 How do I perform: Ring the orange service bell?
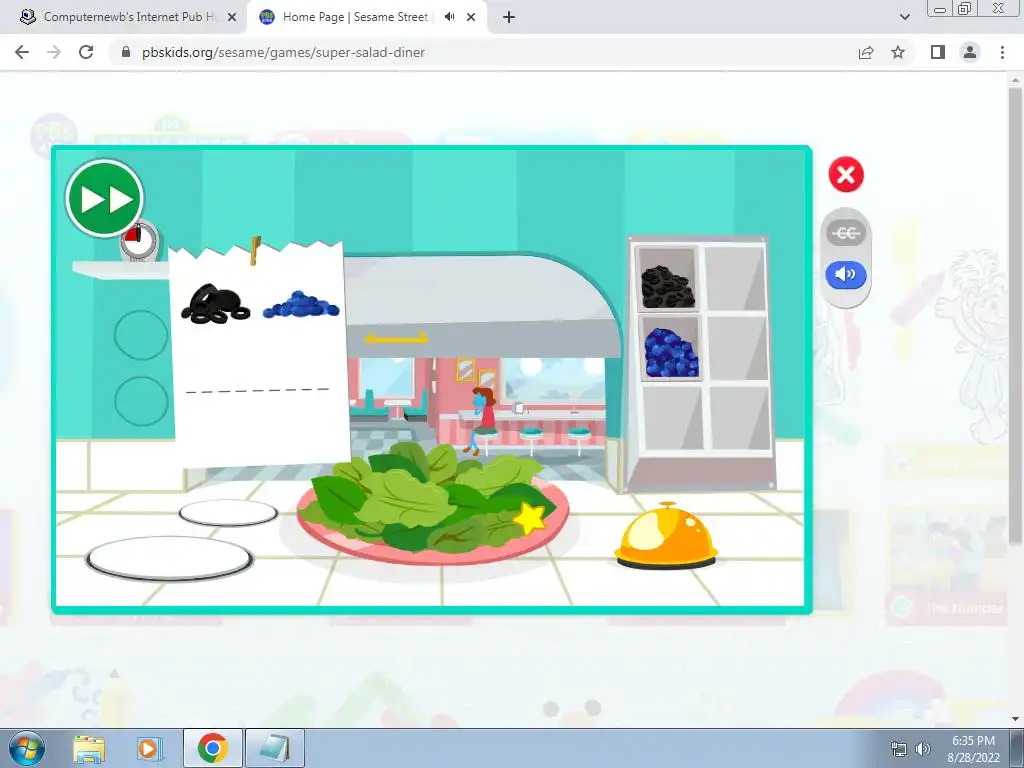(666, 537)
